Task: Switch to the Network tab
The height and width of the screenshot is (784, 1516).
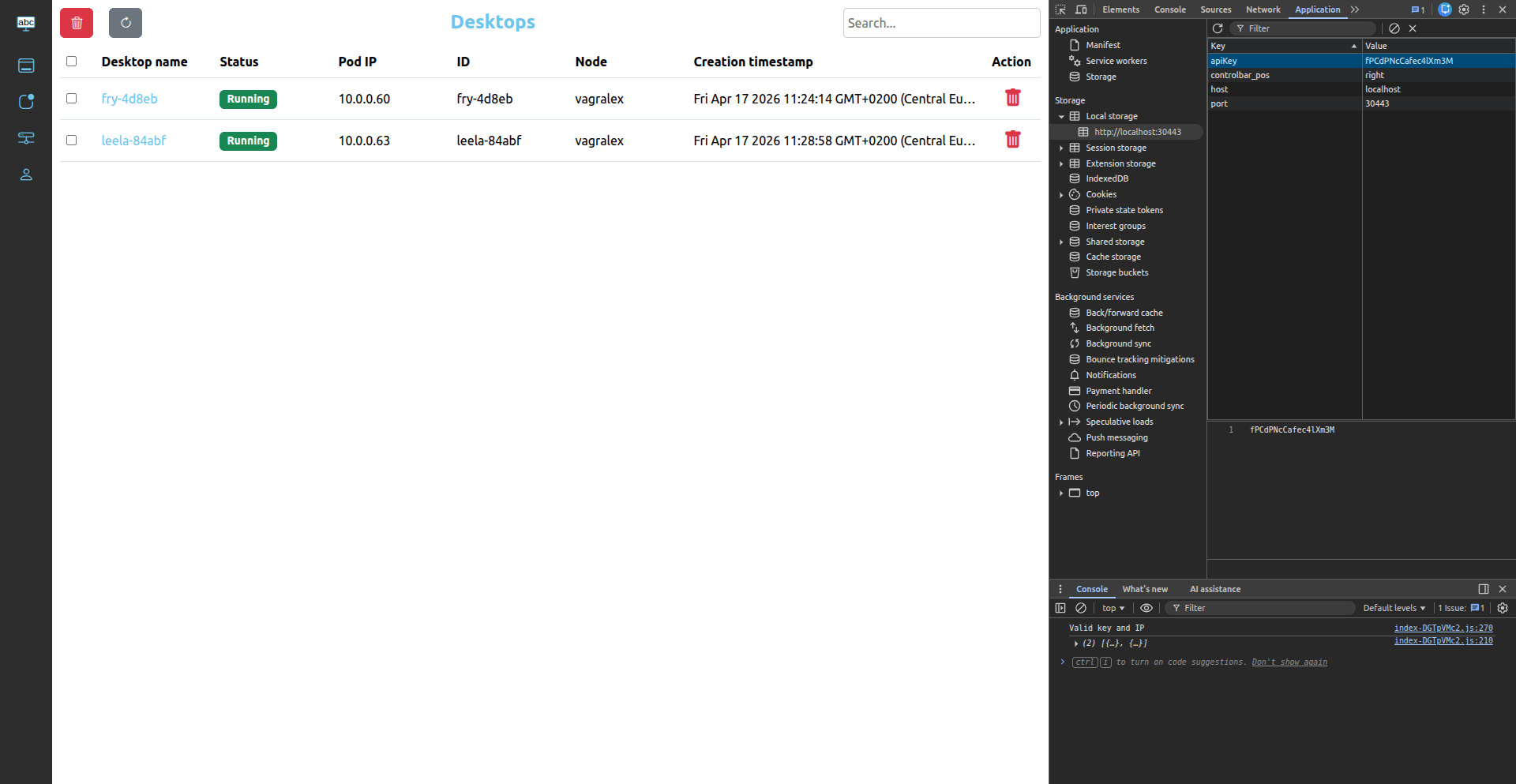Action: [x=1263, y=9]
